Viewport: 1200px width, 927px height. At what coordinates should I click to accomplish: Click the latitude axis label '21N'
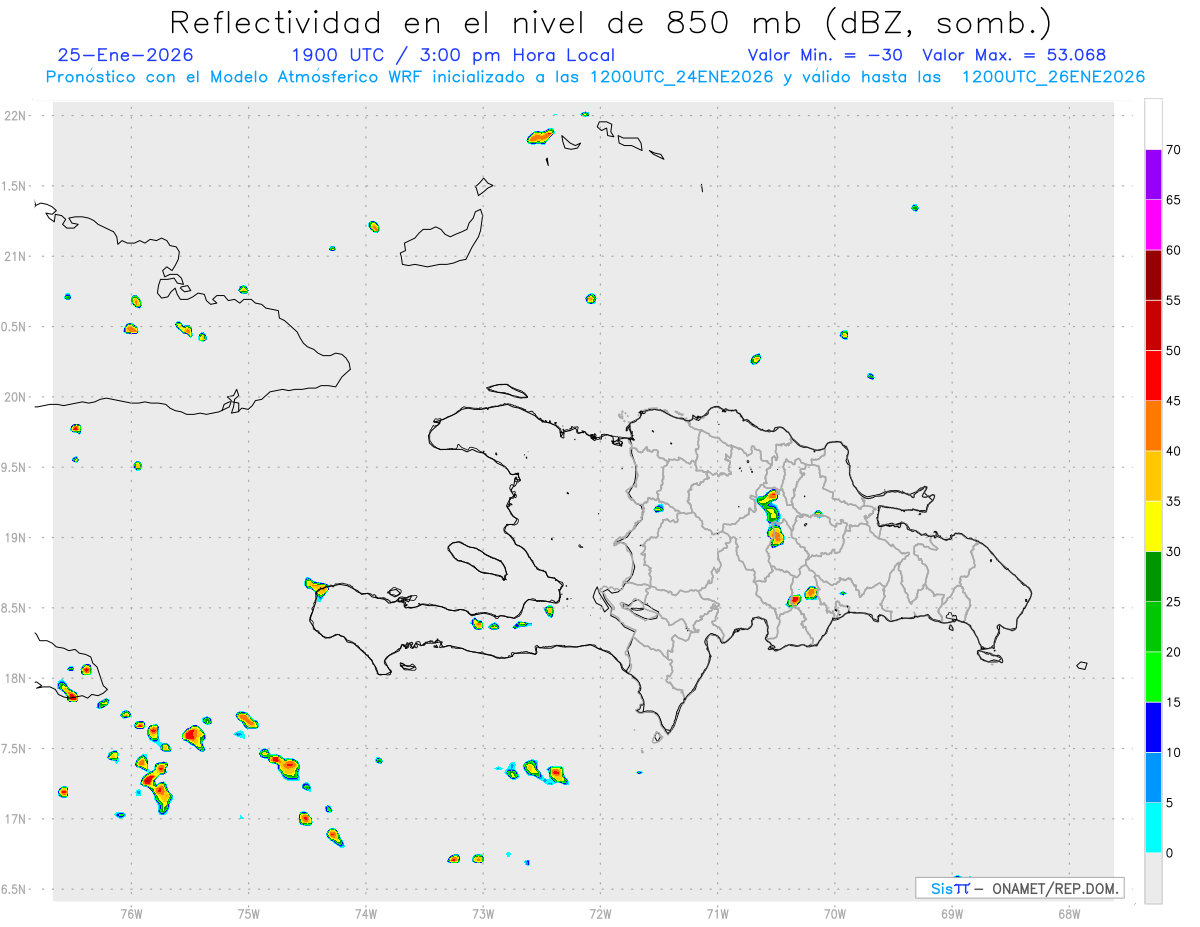(17, 256)
